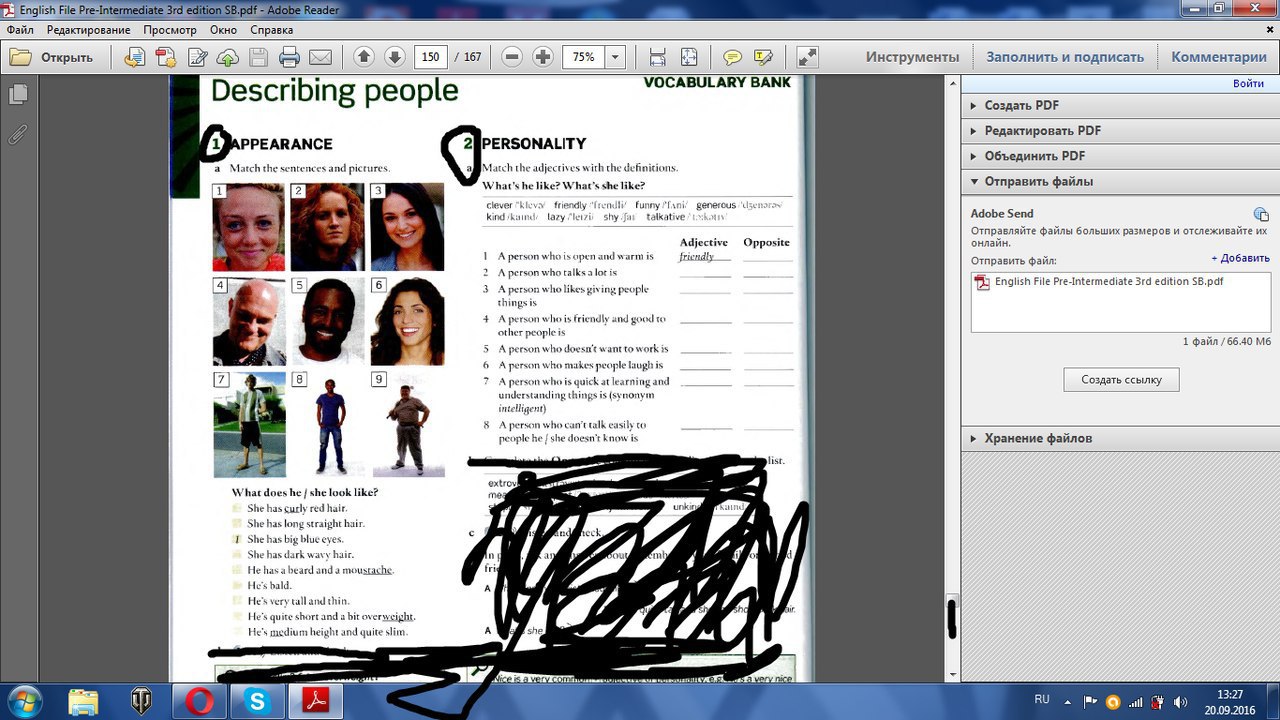This screenshot has height=720, width=1280.
Task: Open the page thumbnails panel icon
Action: (x=18, y=94)
